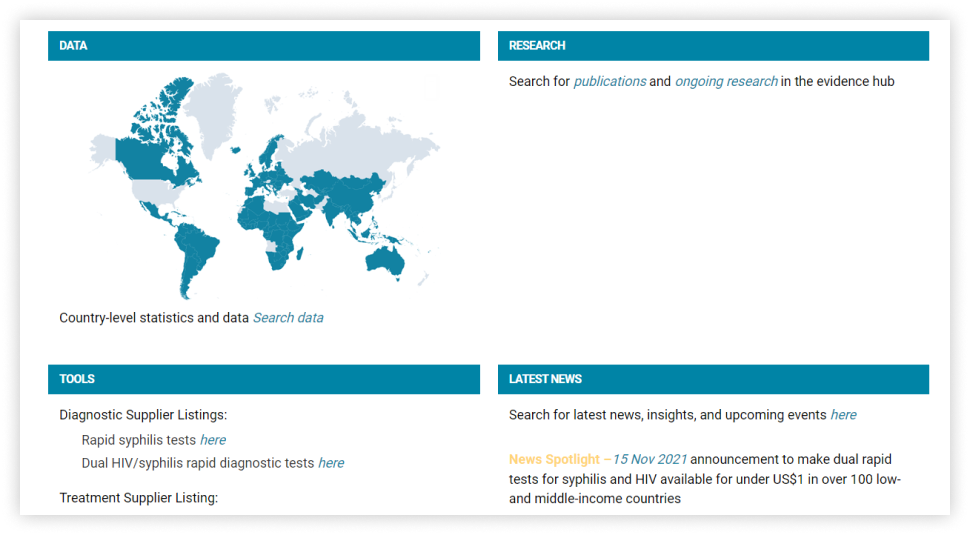Open the latest news and events 'here' link
970x535 pixels.
(843, 414)
